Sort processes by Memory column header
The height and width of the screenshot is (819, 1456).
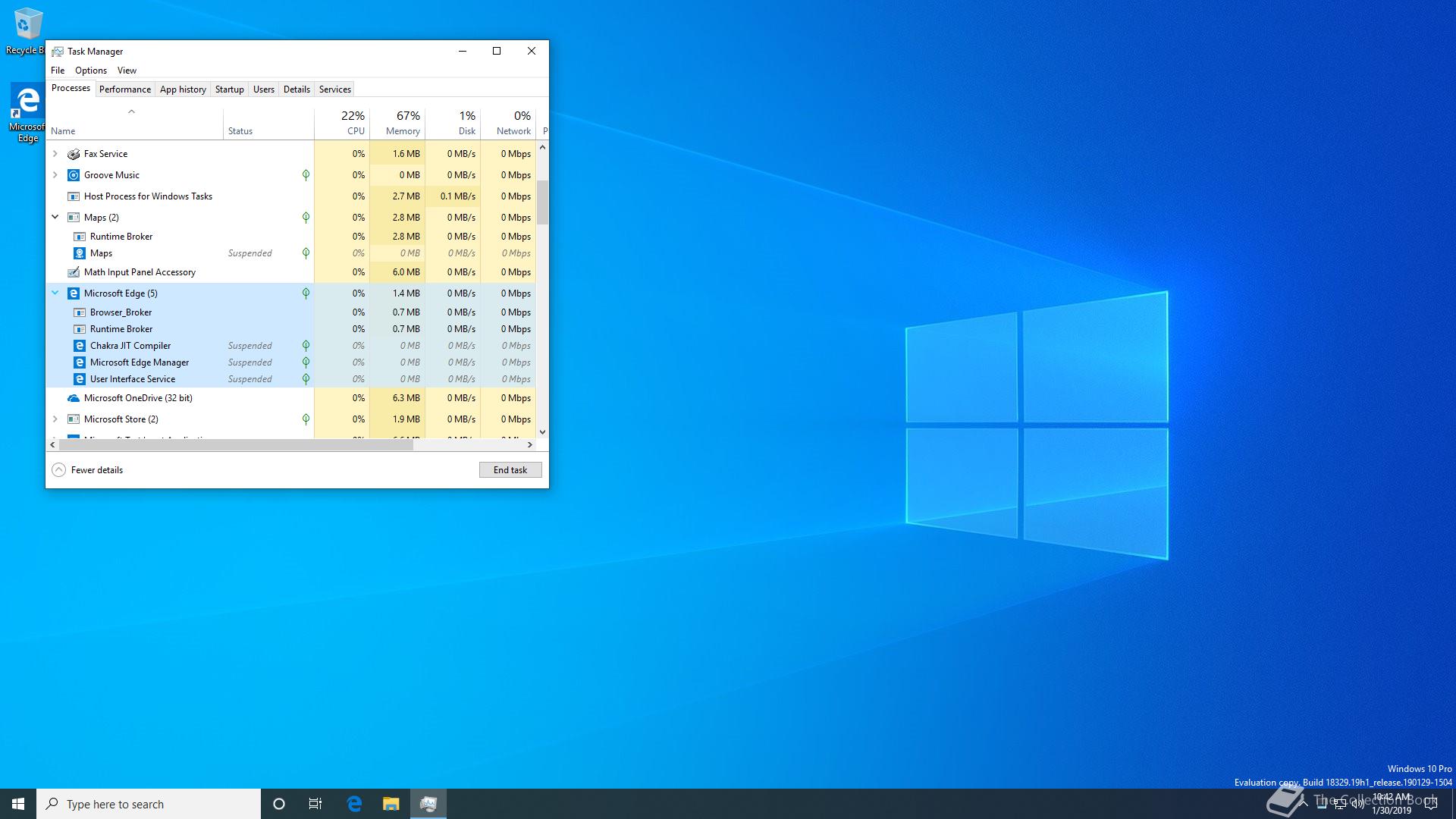click(402, 124)
